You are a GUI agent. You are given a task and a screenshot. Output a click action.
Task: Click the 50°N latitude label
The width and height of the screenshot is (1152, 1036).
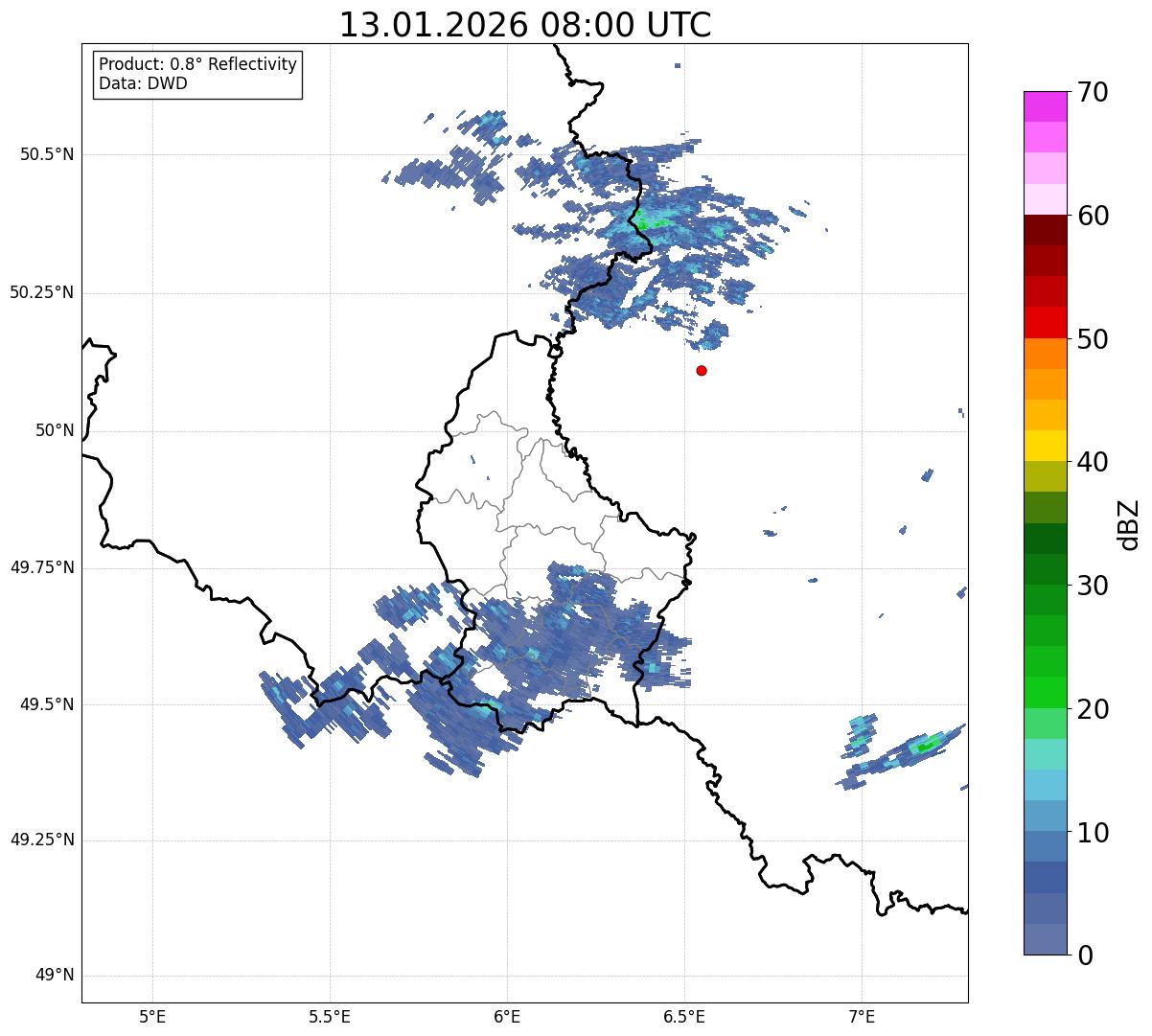(x=55, y=430)
